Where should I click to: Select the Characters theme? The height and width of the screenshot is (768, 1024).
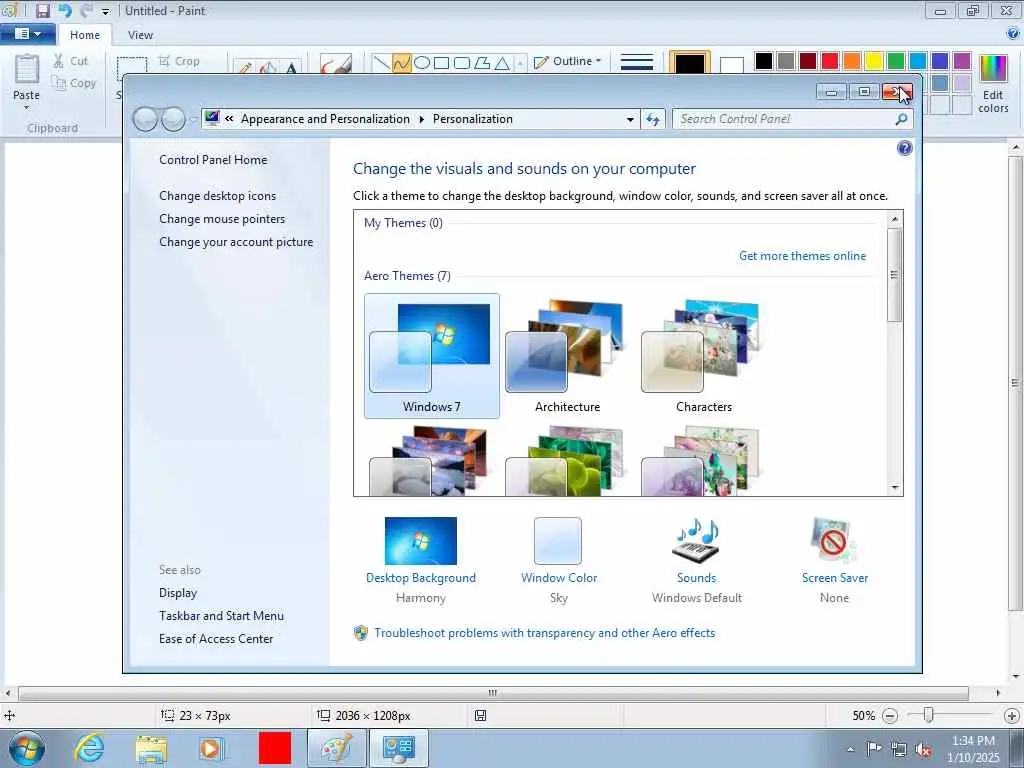[704, 356]
